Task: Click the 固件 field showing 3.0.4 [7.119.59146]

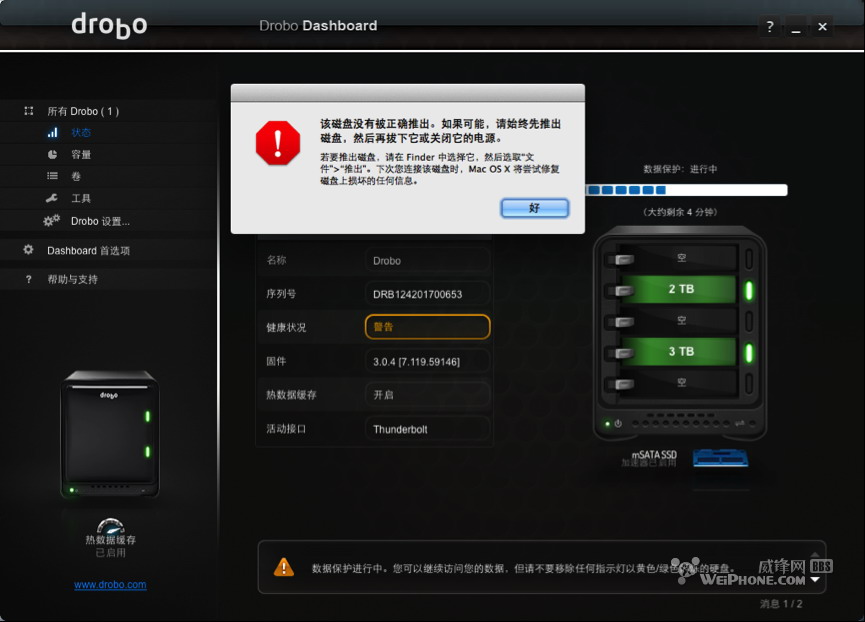Action: 428,362
